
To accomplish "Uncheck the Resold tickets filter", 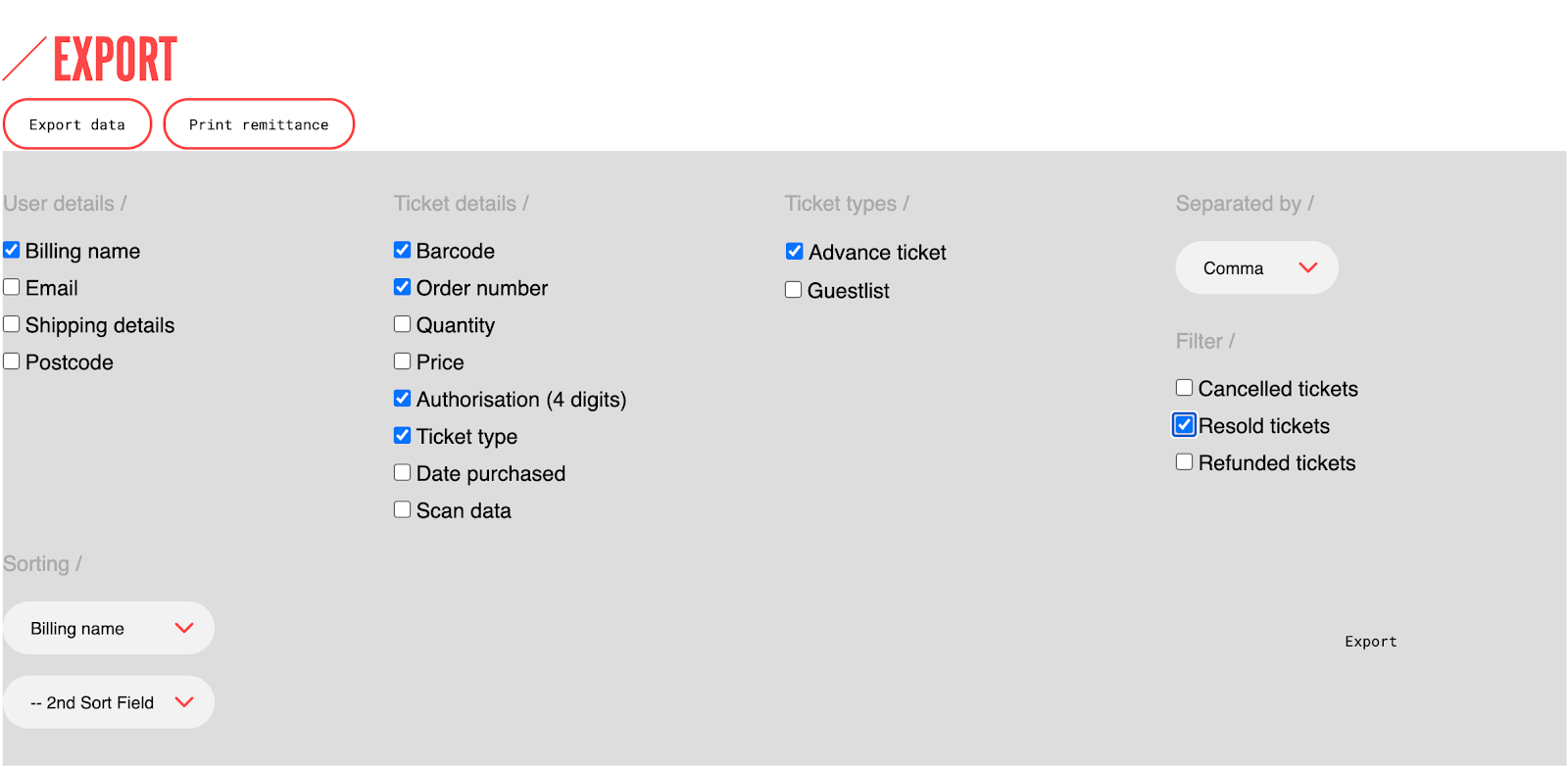I will coord(1184,425).
